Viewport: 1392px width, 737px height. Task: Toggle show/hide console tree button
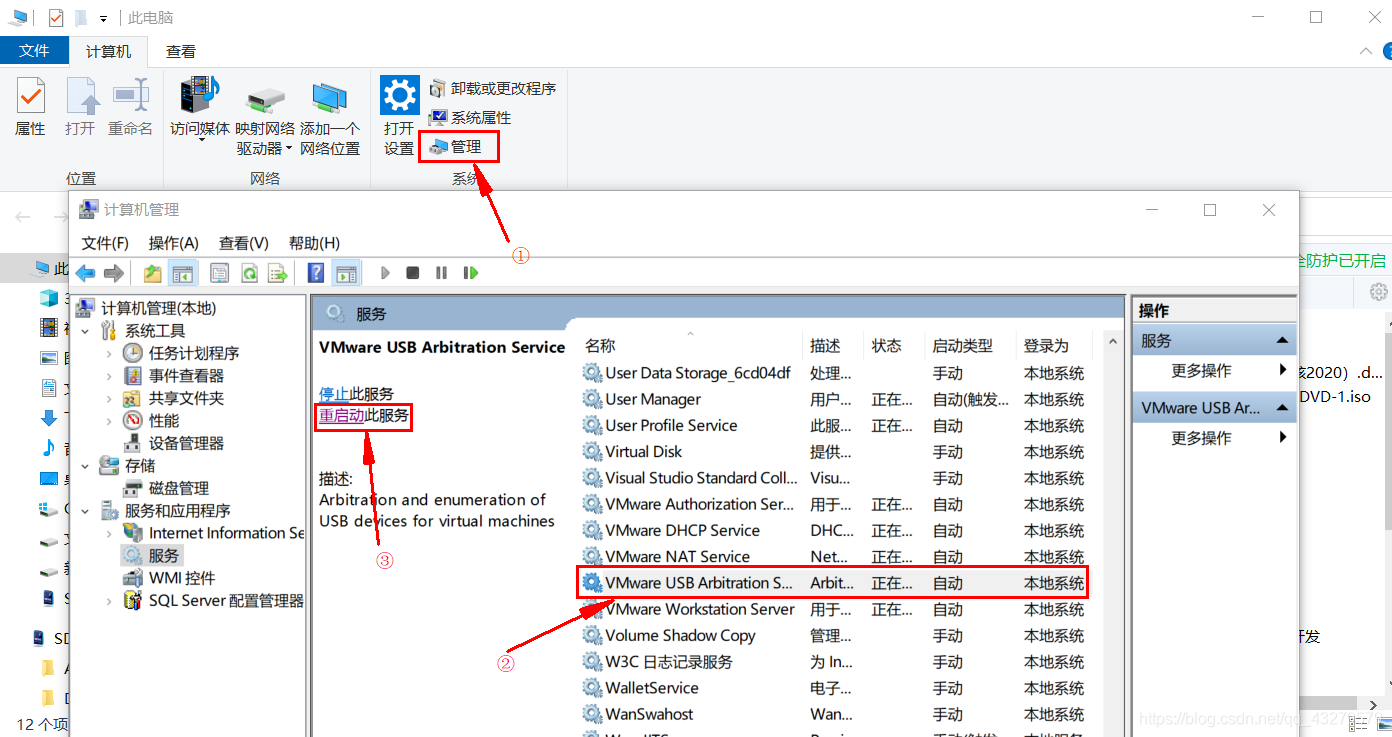[x=182, y=272]
